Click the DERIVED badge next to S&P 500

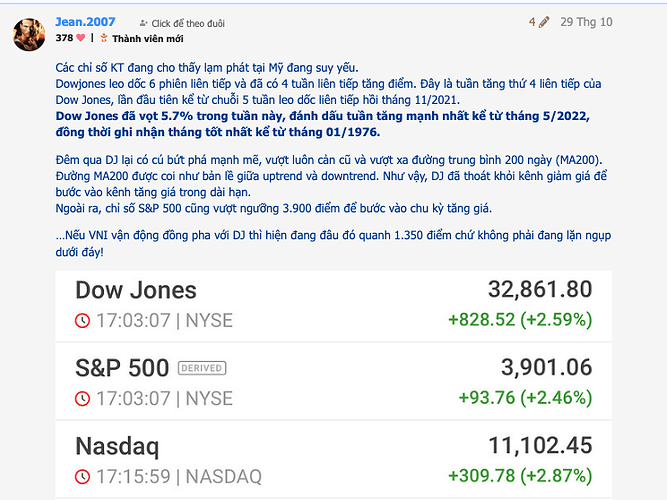pos(201,368)
